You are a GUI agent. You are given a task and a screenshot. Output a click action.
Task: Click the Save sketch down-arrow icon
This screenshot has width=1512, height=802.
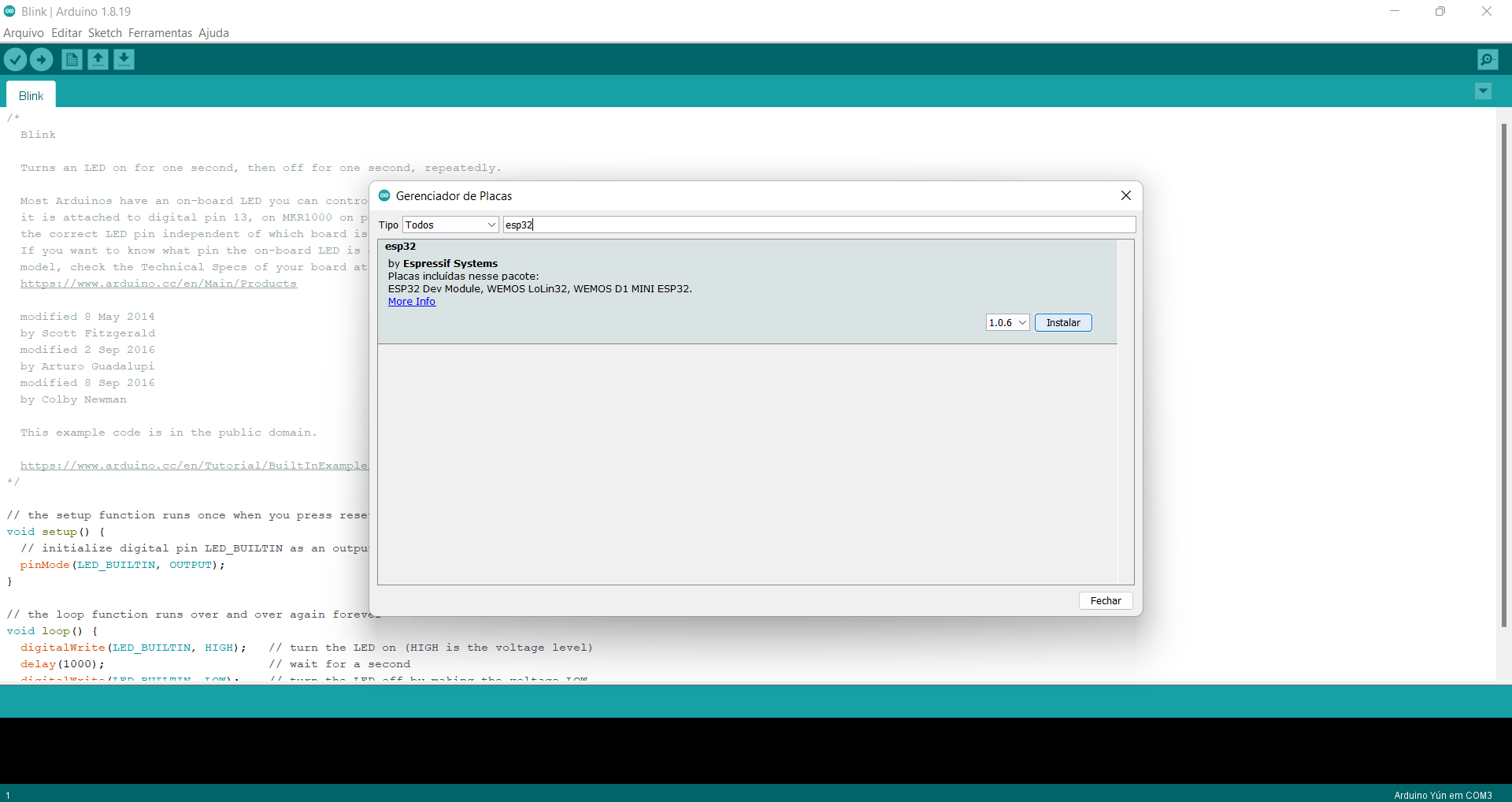point(124,60)
